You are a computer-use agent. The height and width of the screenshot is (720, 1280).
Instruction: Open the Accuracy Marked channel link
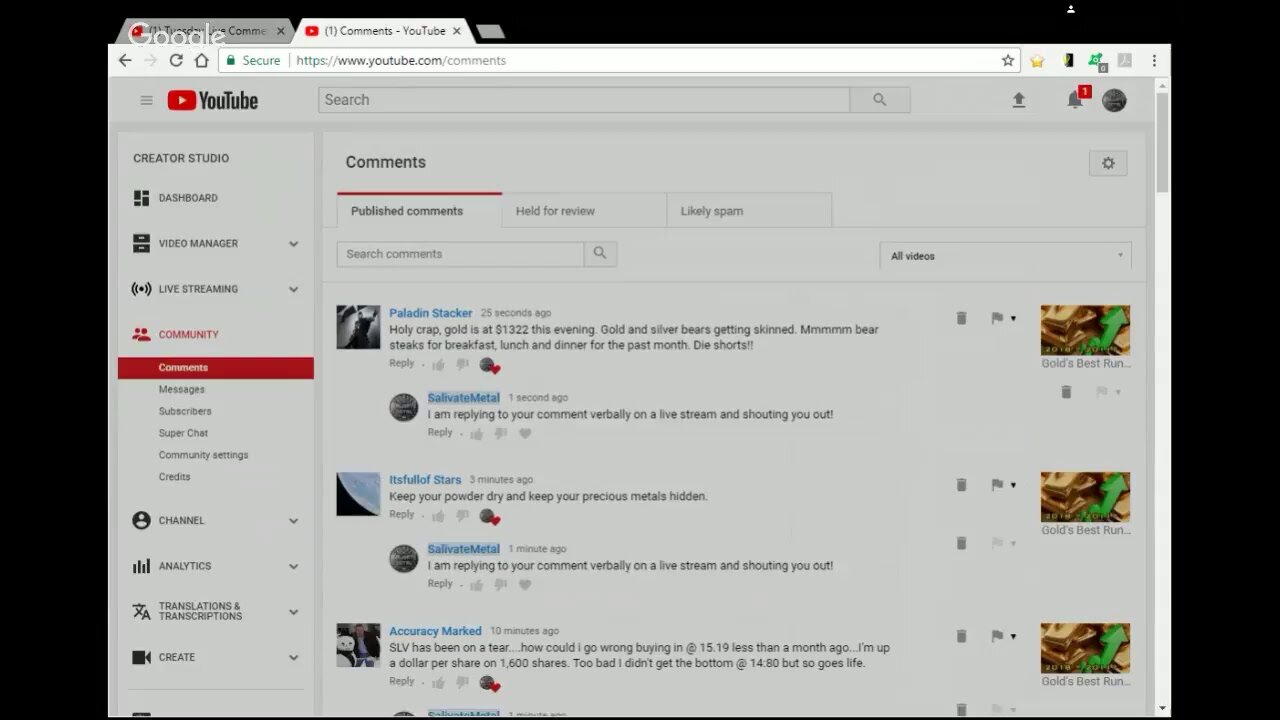point(436,631)
